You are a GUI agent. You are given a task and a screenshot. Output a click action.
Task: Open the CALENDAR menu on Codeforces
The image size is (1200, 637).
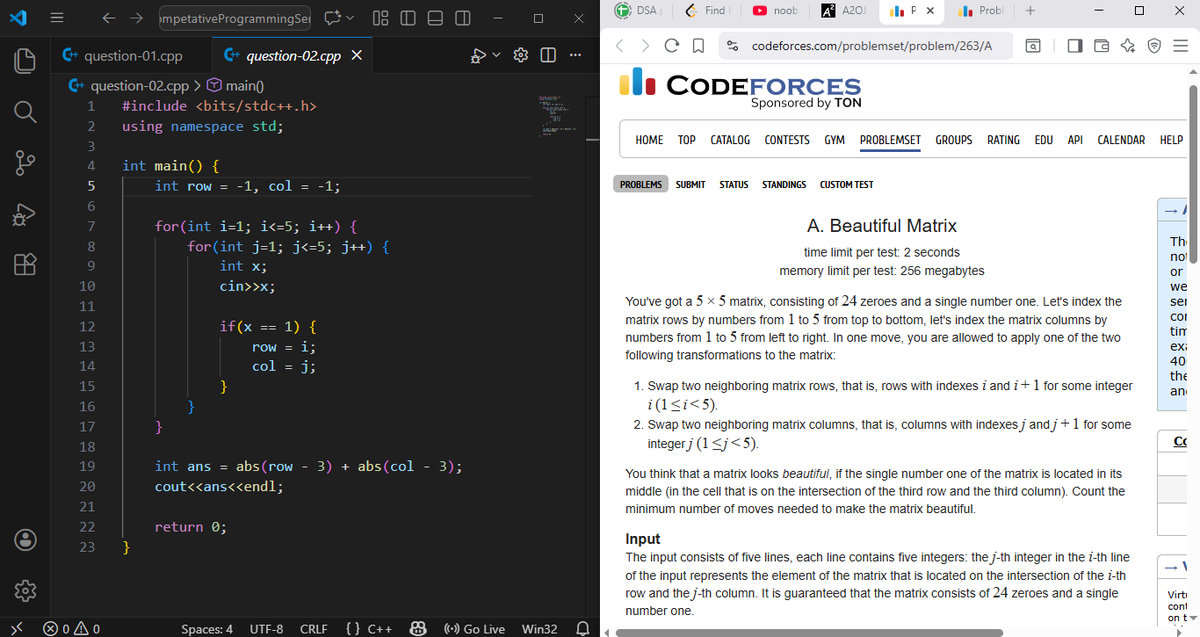(1121, 140)
